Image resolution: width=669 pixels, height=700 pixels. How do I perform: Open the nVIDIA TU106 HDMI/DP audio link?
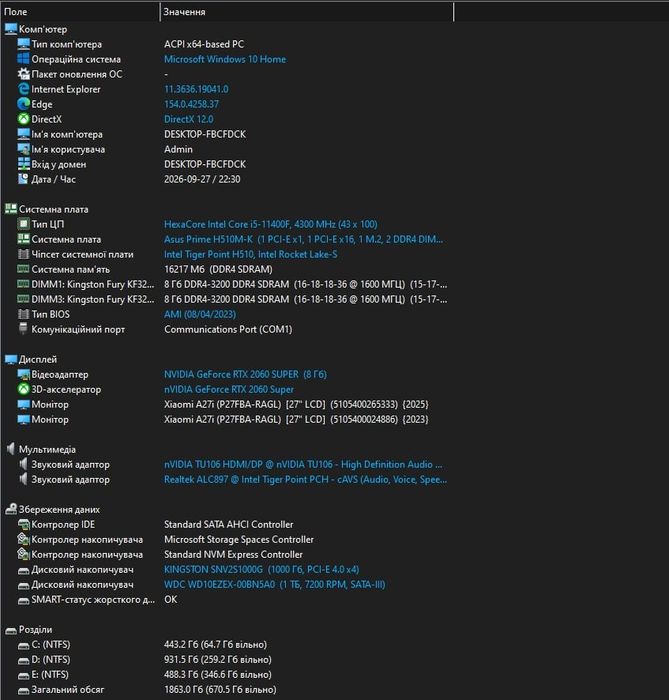click(303, 464)
